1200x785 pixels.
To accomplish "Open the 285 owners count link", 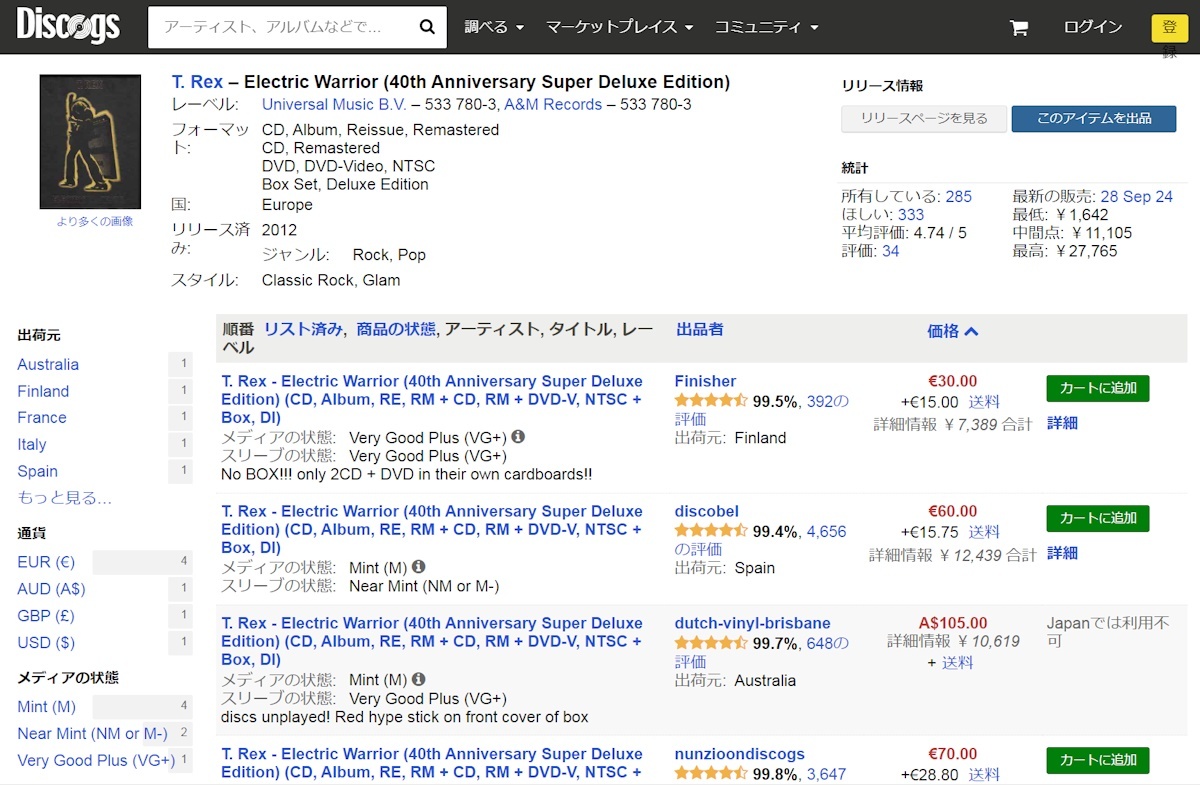I will (x=958, y=196).
